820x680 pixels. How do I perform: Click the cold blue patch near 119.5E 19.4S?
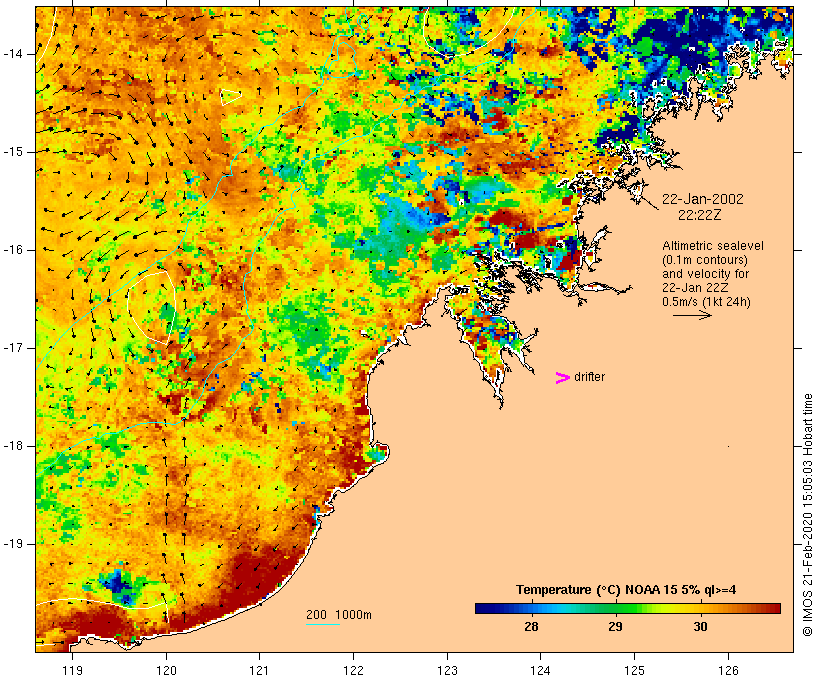(x=118, y=585)
